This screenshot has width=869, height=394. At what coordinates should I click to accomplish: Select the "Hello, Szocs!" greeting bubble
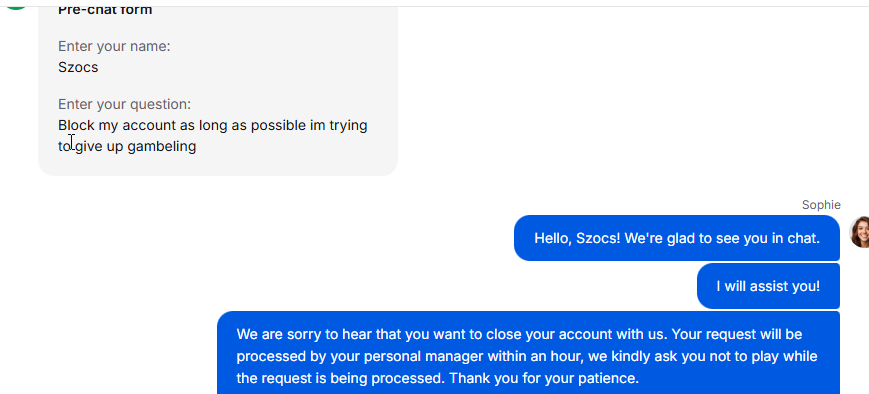pos(677,238)
